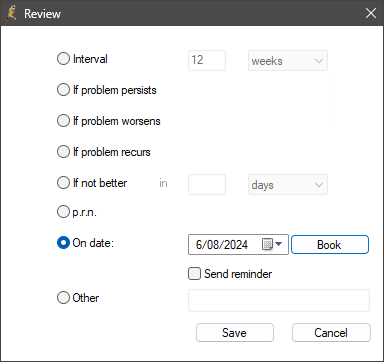
Task: Choose the If problem persists option
Action: pos(63,90)
